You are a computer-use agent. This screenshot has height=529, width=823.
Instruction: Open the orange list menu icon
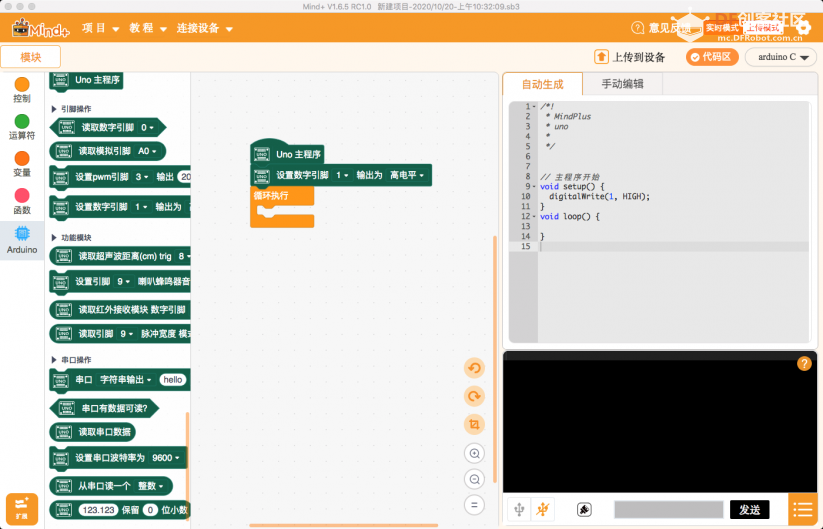point(803,510)
